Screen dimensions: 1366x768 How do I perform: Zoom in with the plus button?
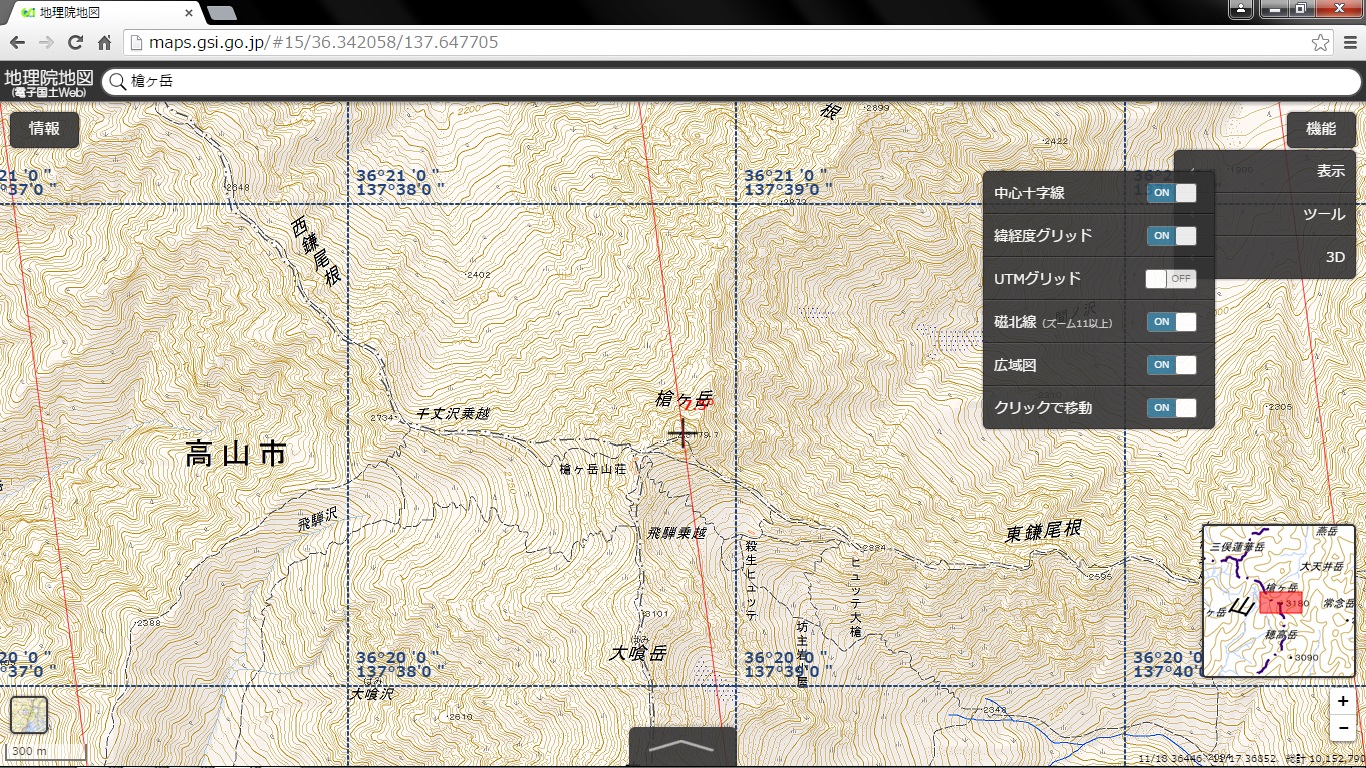click(1343, 702)
